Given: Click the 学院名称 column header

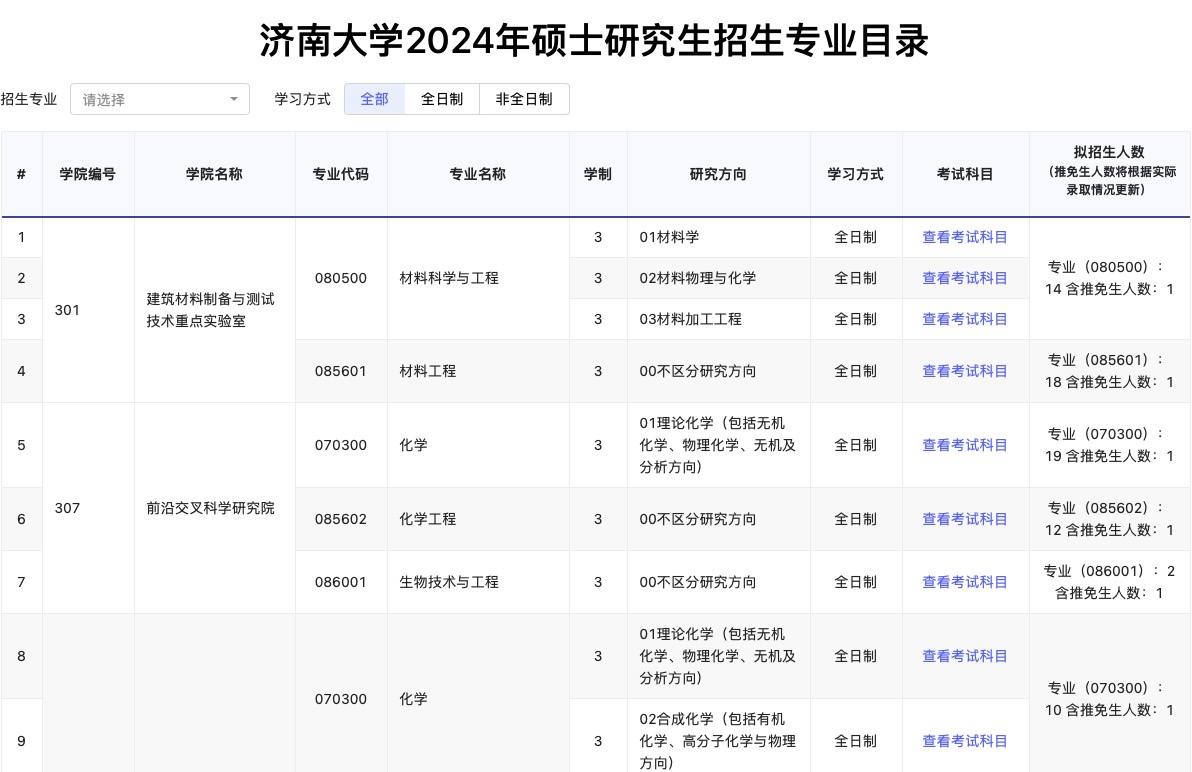Looking at the screenshot, I should pyautogui.click(x=214, y=174).
